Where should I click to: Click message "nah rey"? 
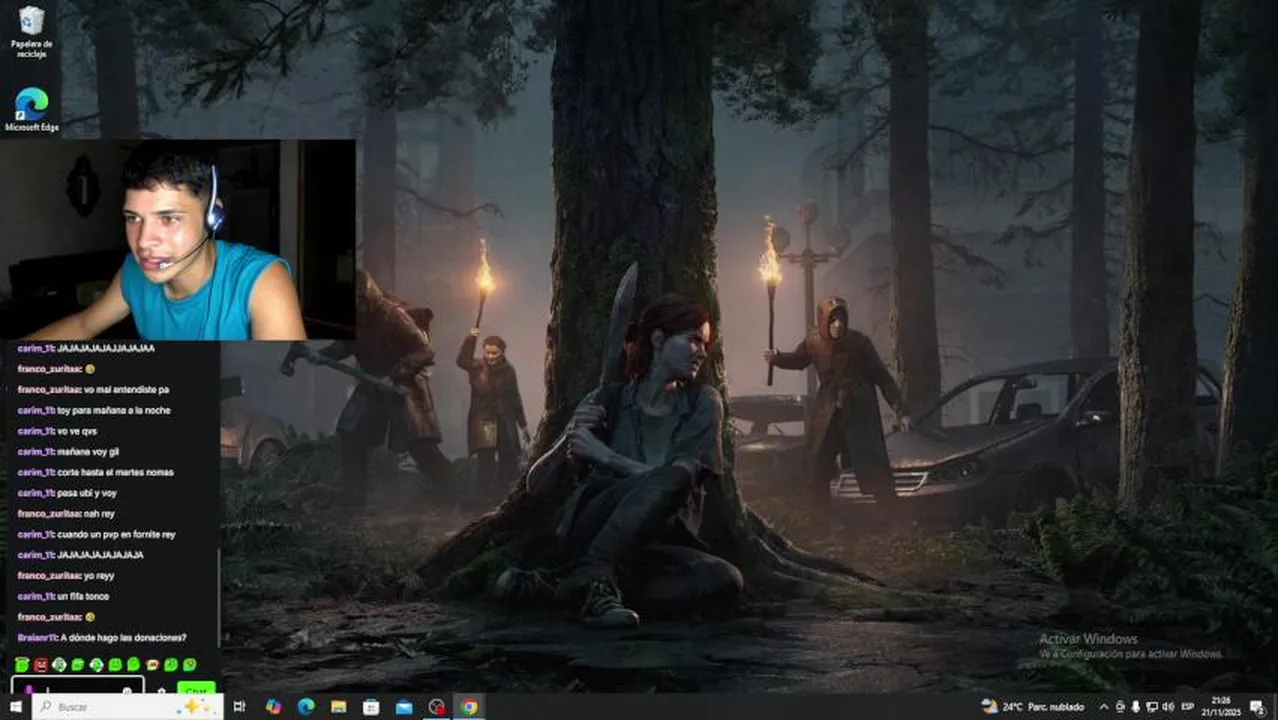98,513
